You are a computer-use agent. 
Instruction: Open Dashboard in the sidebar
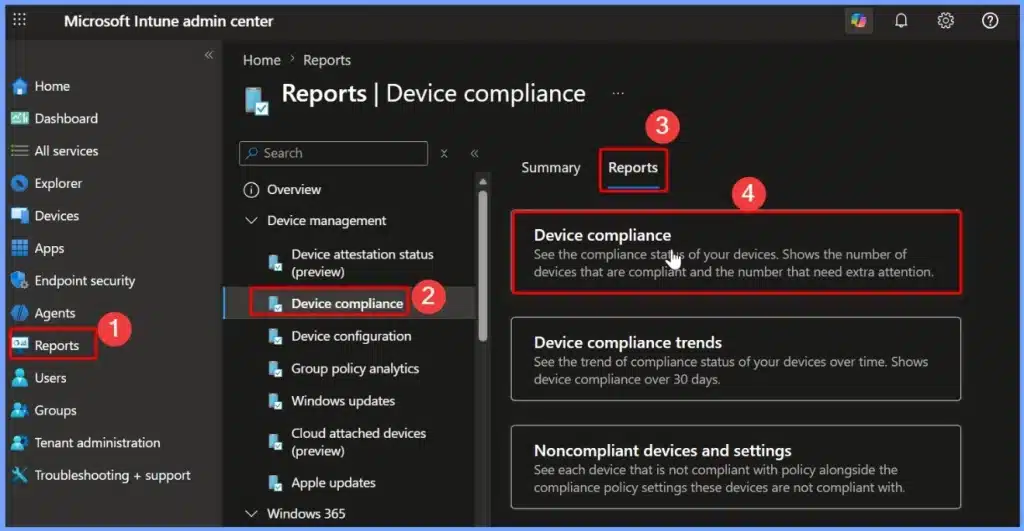pyautogui.click(x=66, y=118)
